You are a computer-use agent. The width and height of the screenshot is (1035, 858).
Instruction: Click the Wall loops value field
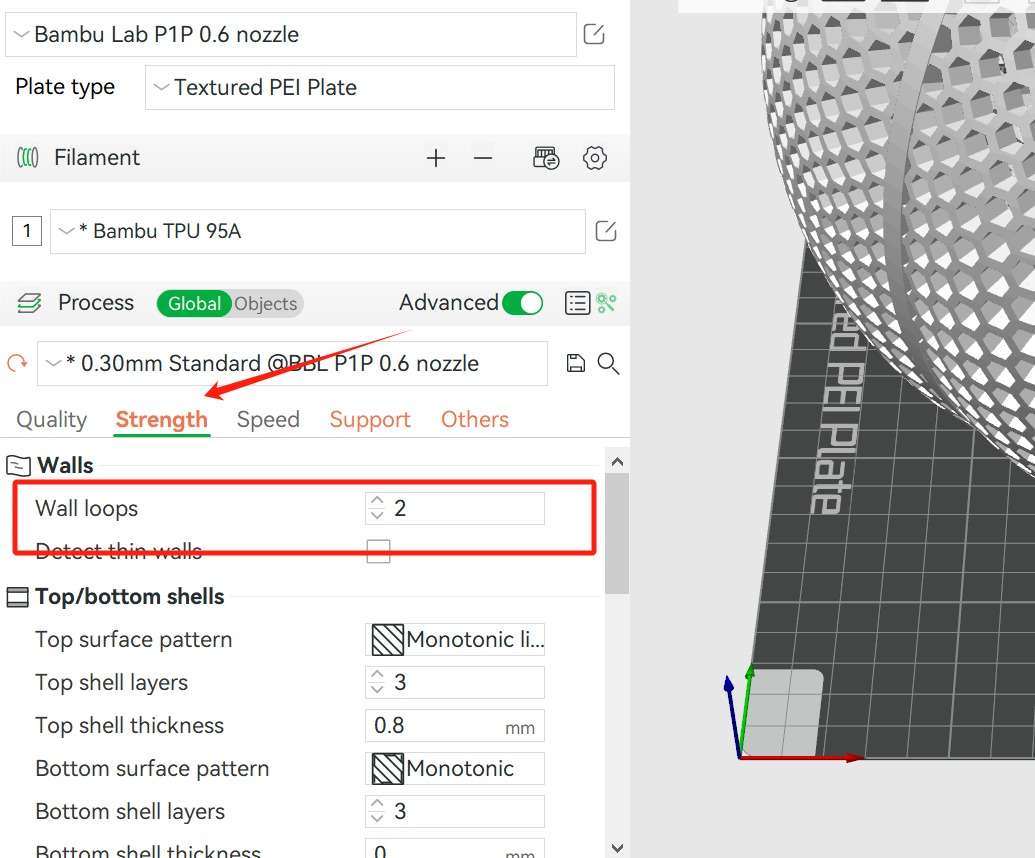466,509
